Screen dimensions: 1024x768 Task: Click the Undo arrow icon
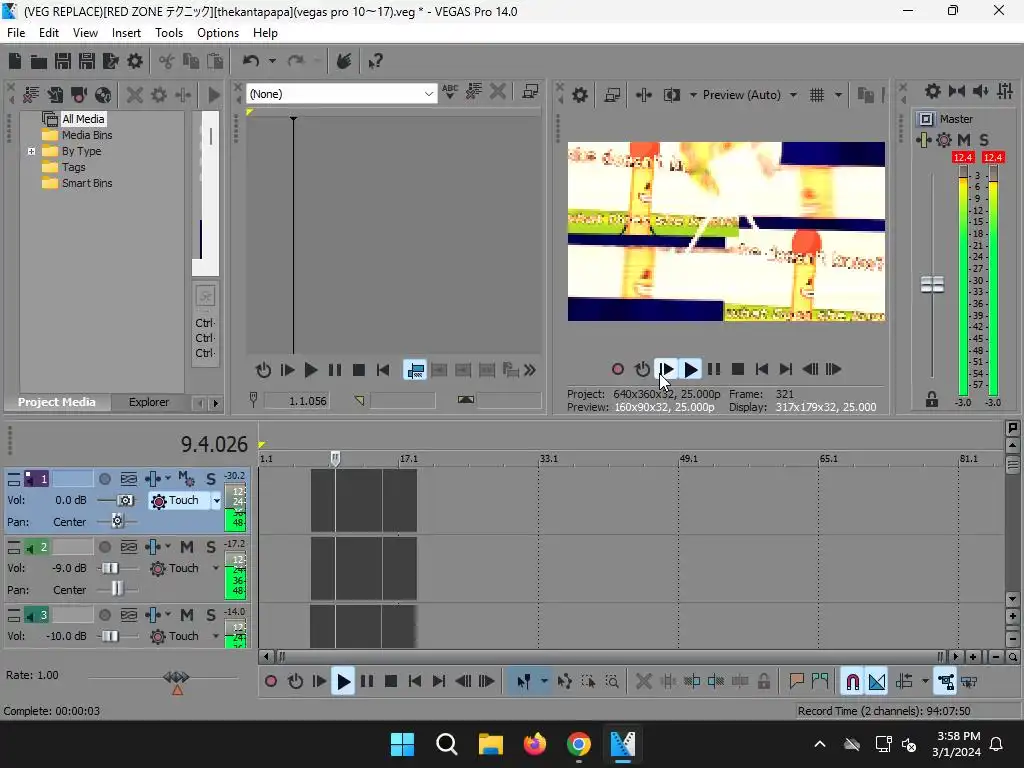pyautogui.click(x=251, y=61)
